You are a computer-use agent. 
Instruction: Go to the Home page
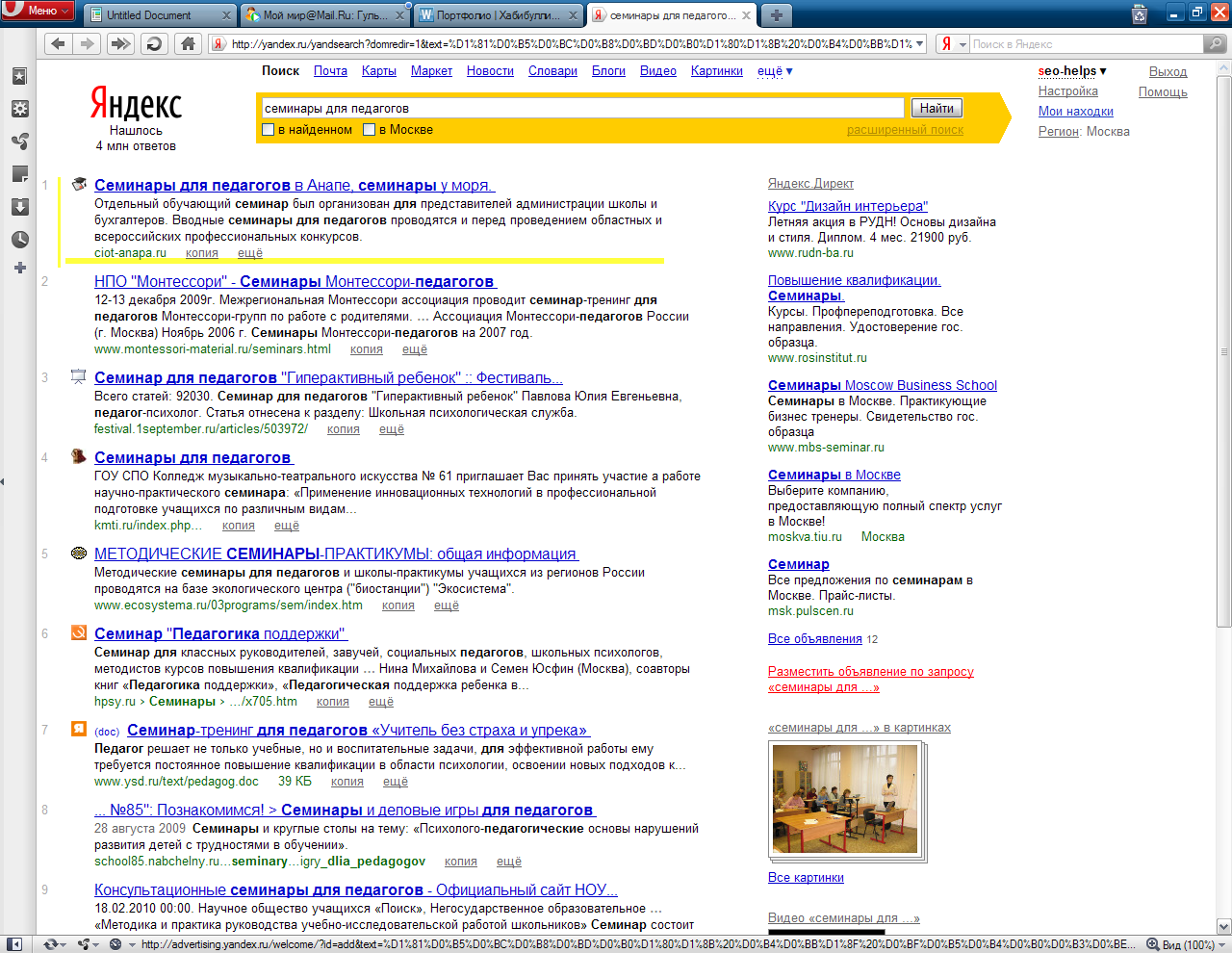click(x=188, y=43)
